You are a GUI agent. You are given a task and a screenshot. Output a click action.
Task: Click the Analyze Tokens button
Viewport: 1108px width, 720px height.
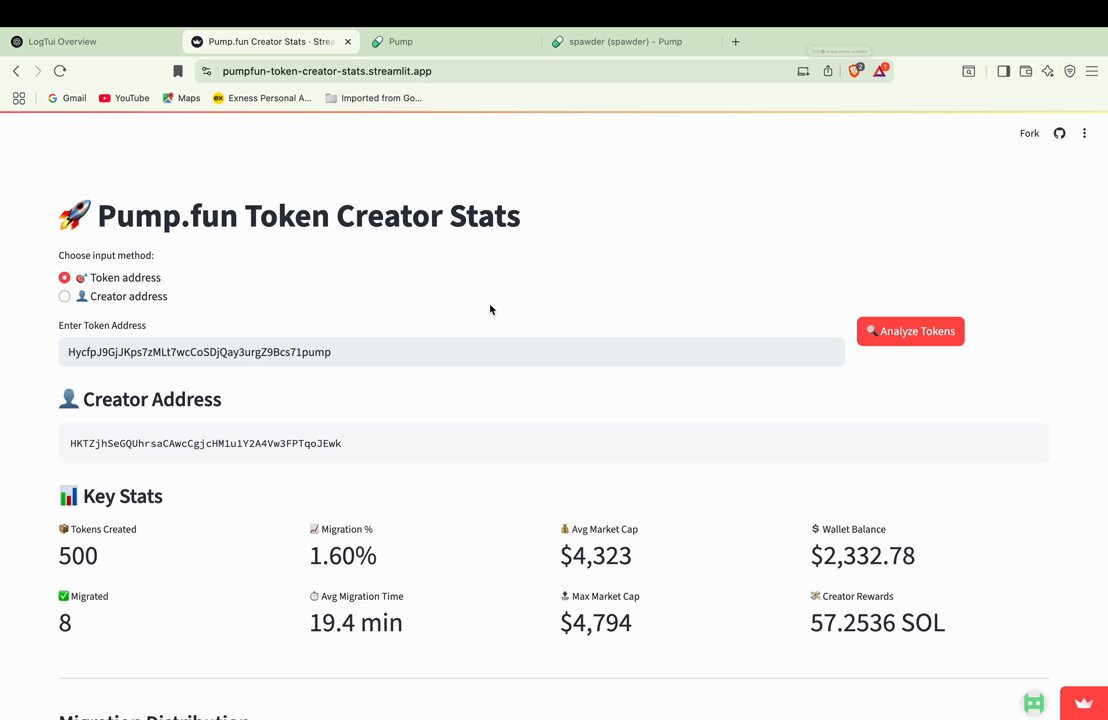pos(910,331)
